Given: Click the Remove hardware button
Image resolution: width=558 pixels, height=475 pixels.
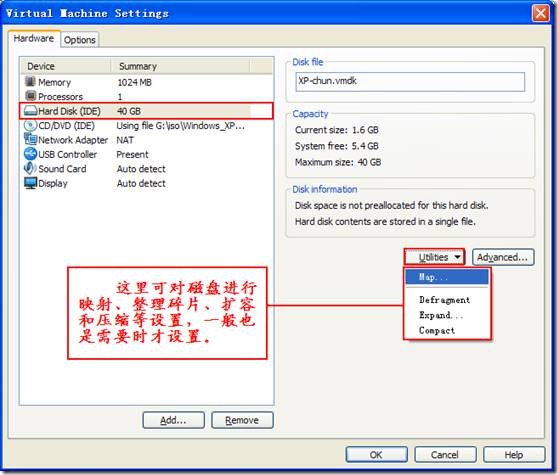Looking at the screenshot, I should 242,420.
